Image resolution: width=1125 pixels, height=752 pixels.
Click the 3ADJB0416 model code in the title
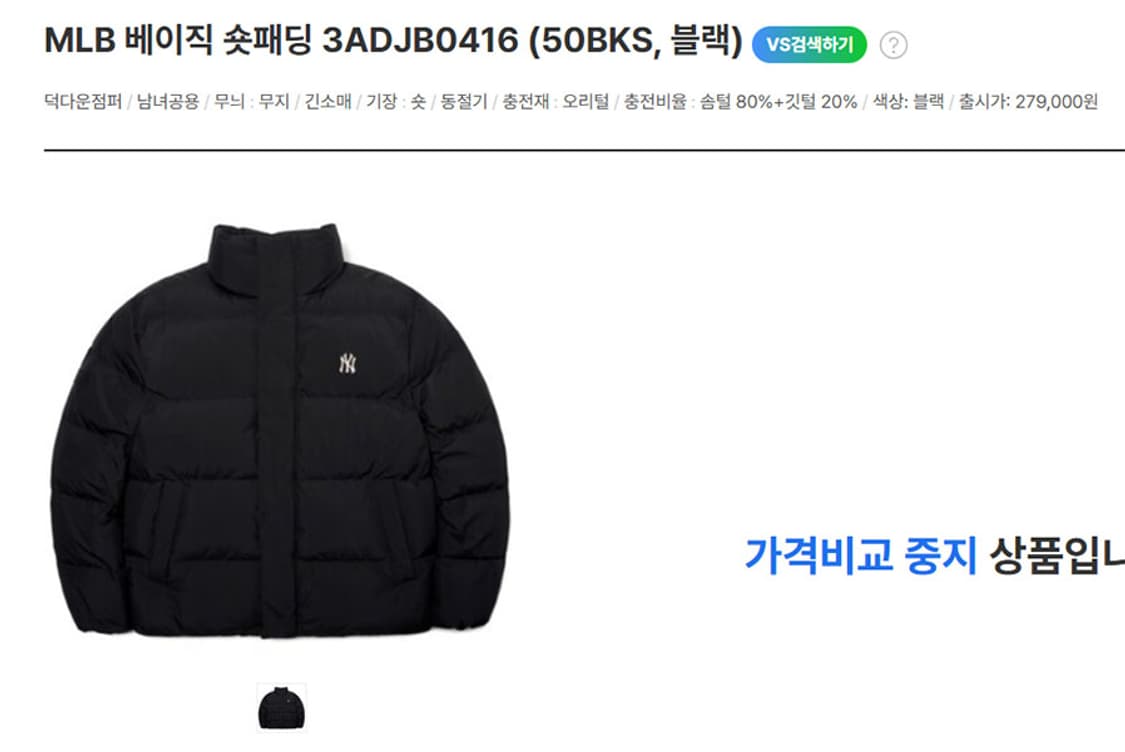[420, 40]
